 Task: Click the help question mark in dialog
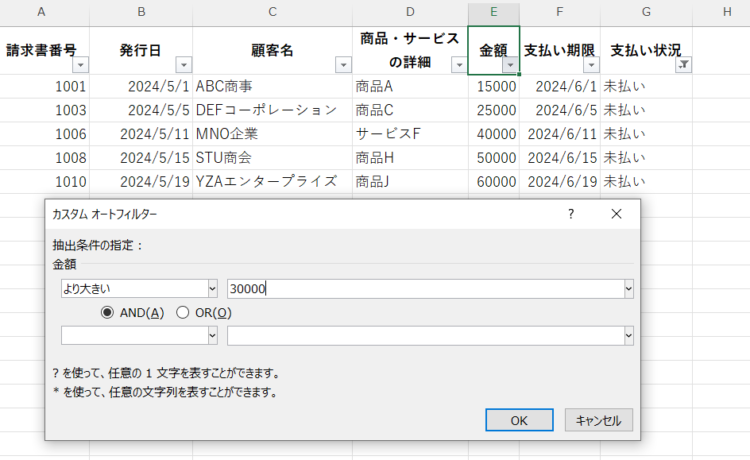tap(571, 214)
